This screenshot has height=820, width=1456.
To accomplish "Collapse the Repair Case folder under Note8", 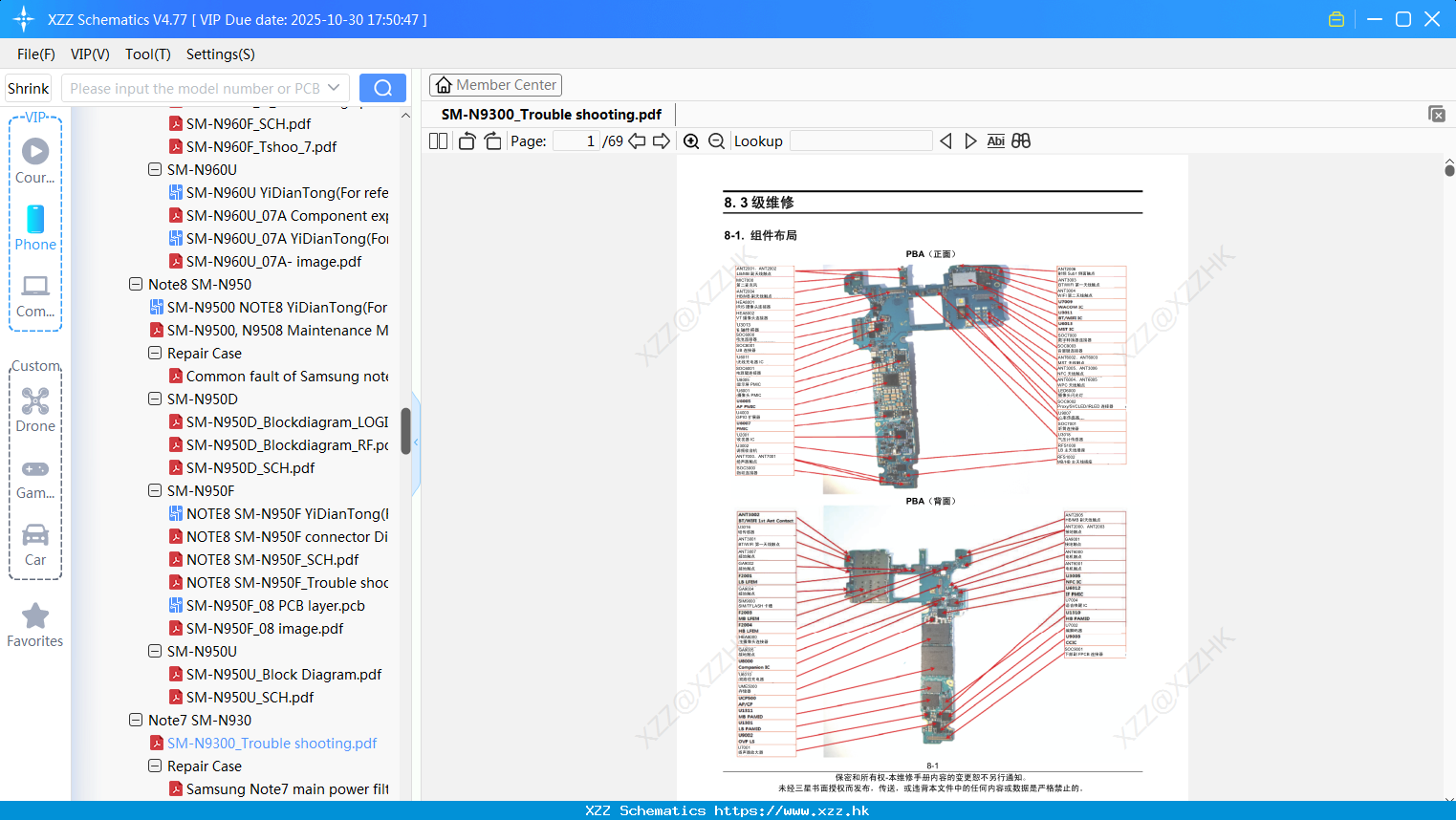I will [x=155, y=353].
